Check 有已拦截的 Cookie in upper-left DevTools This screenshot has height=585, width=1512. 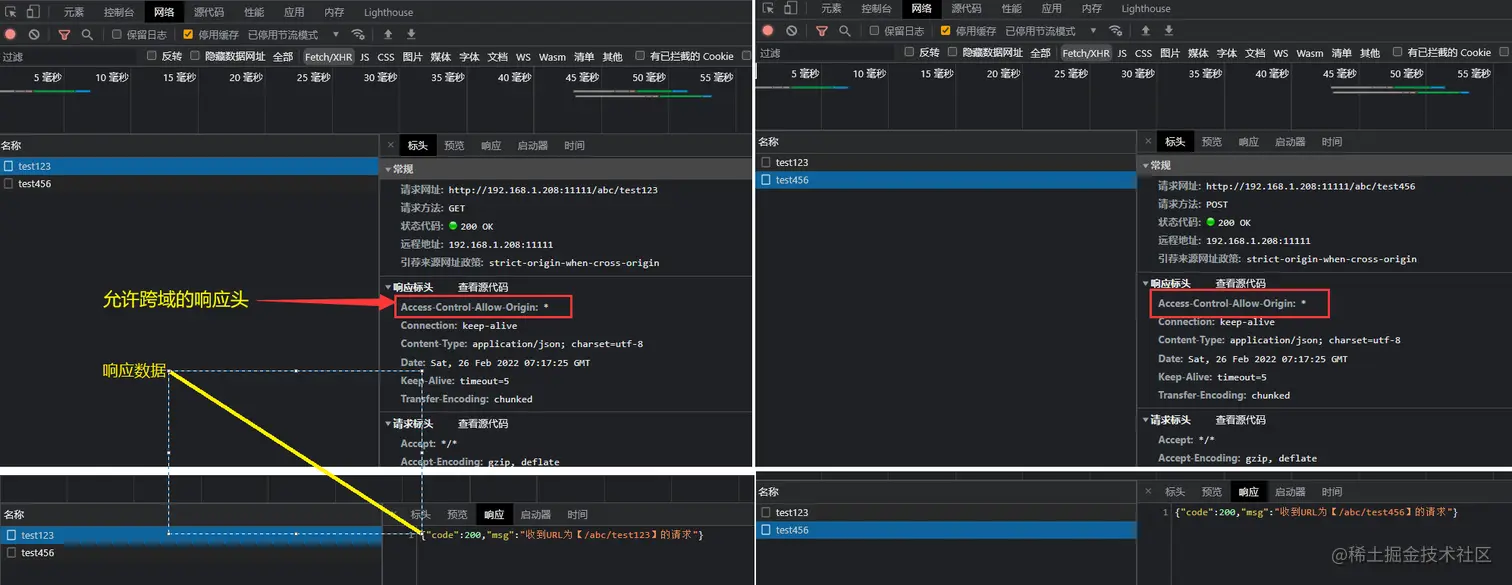coord(640,56)
